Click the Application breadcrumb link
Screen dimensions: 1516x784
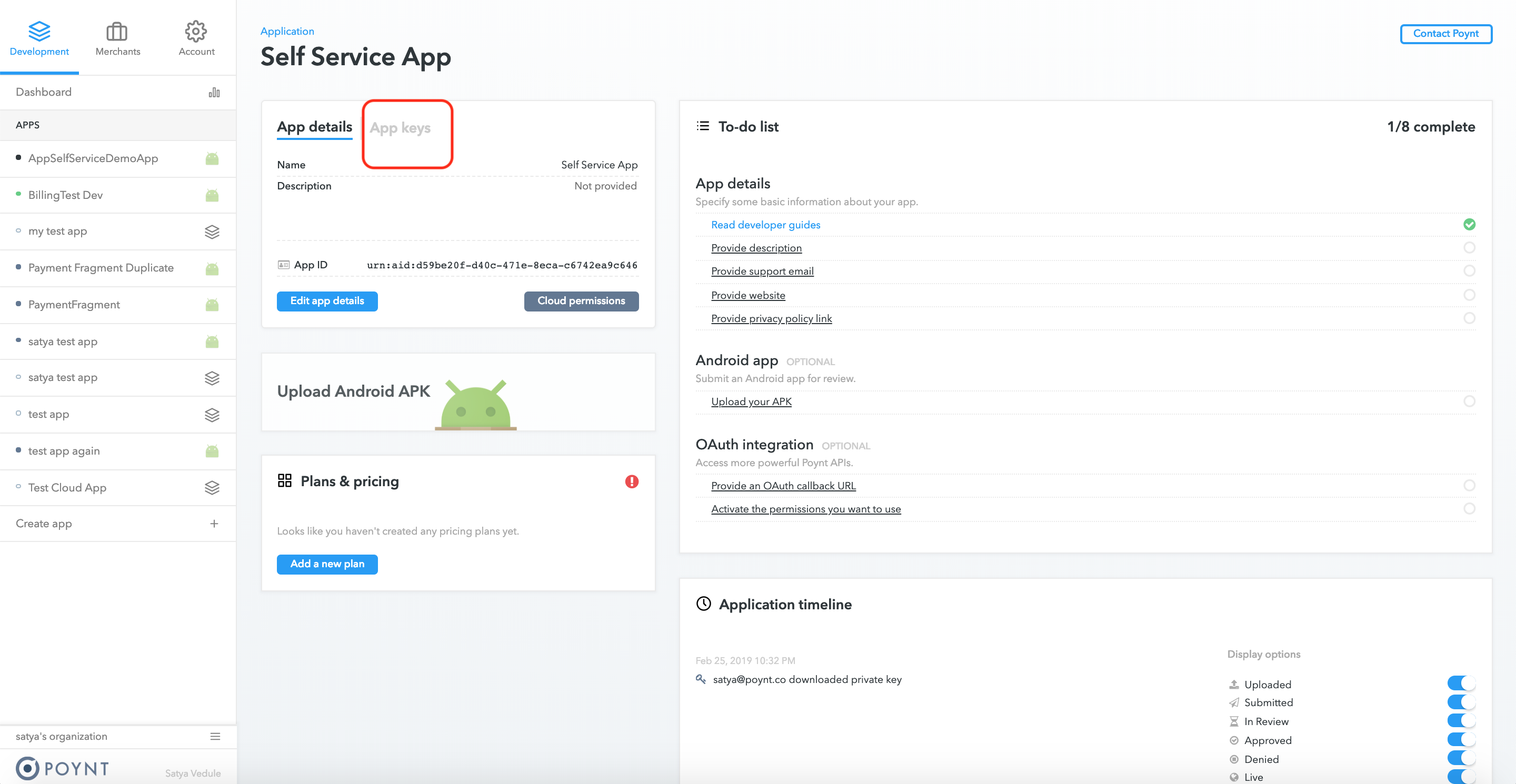click(x=287, y=31)
